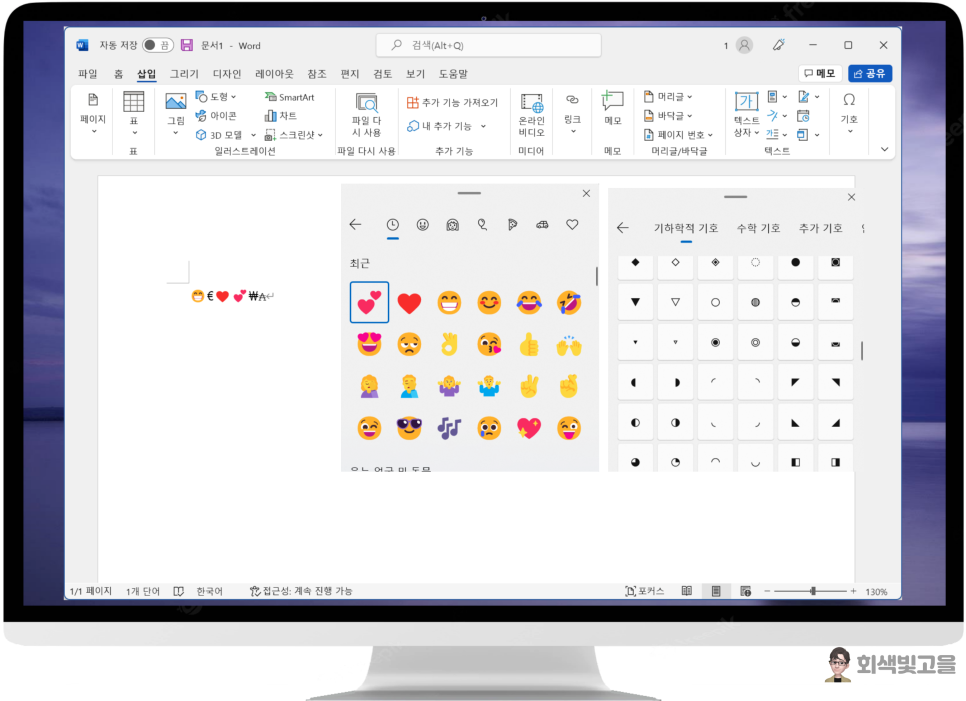Switch to the 수학 기호 tab

(758, 229)
